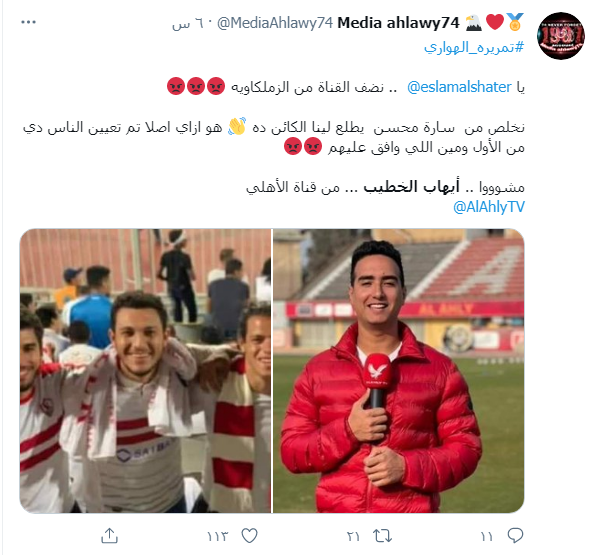Screen dimensions: 601x555
Task: Open the @MediaAhlawy74 handle link
Action: 275,23
